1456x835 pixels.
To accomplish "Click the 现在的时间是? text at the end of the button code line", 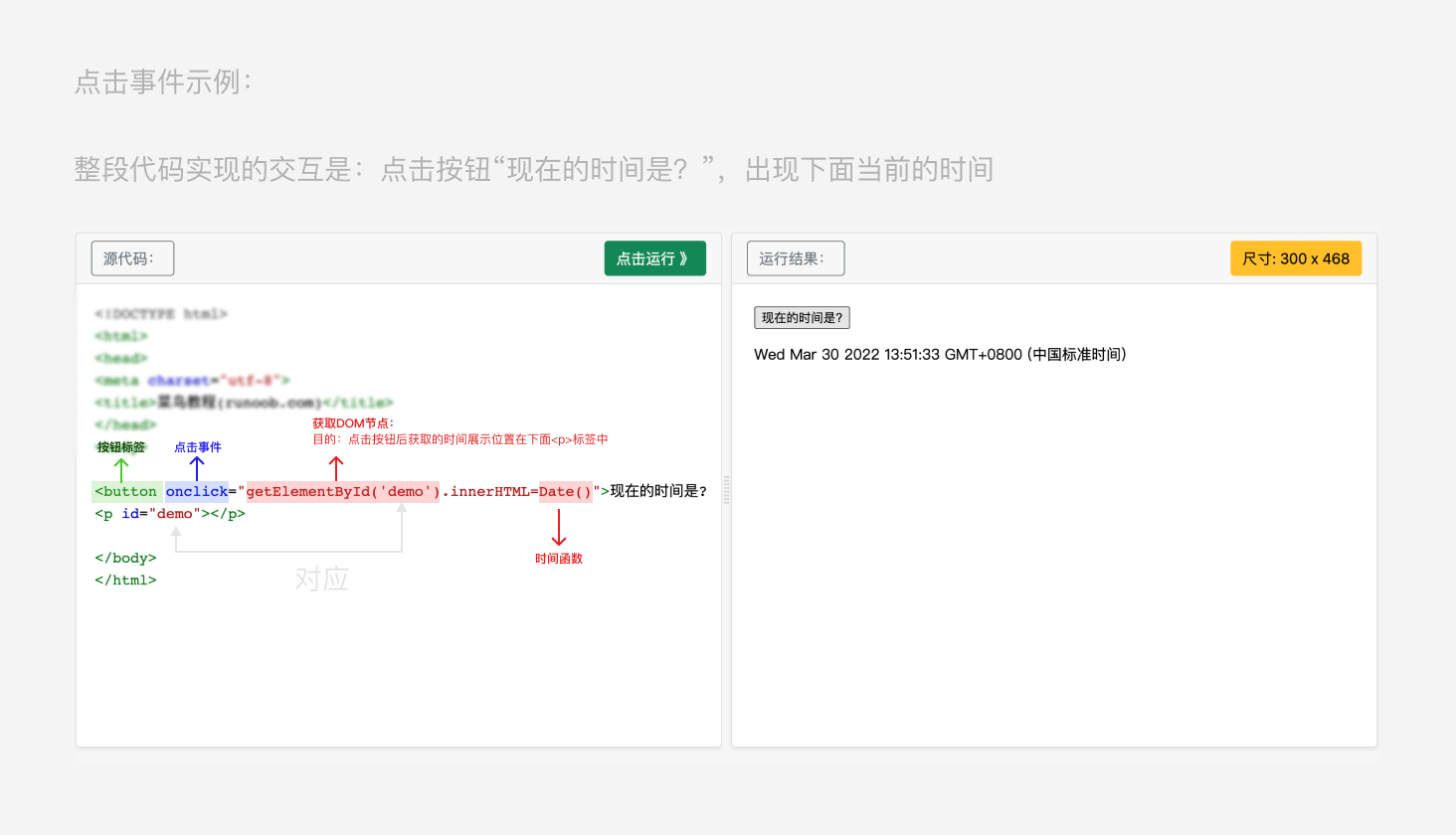I will click(658, 491).
